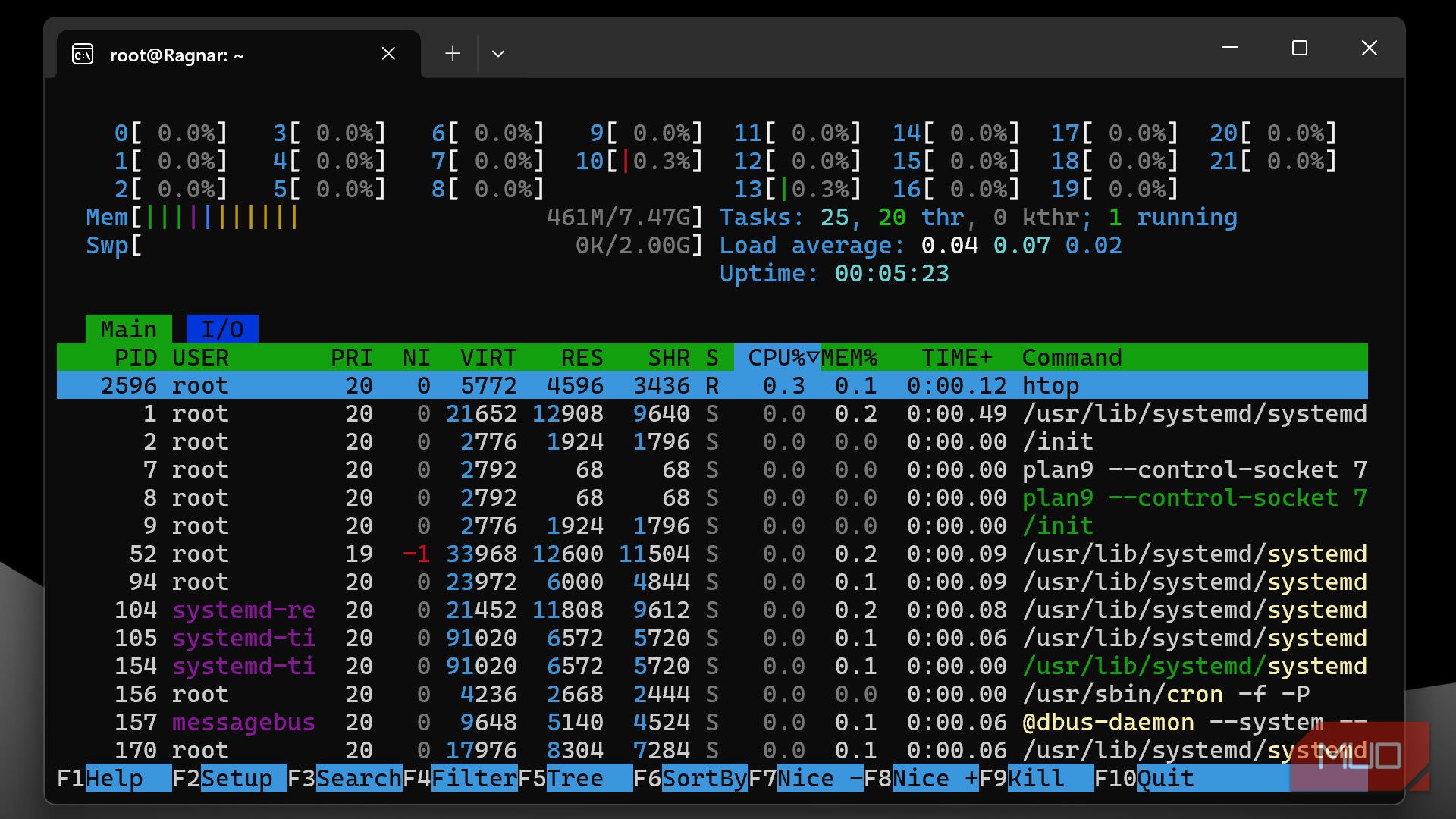Switch to the I/O tab
1456x819 pixels.
pos(222,329)
